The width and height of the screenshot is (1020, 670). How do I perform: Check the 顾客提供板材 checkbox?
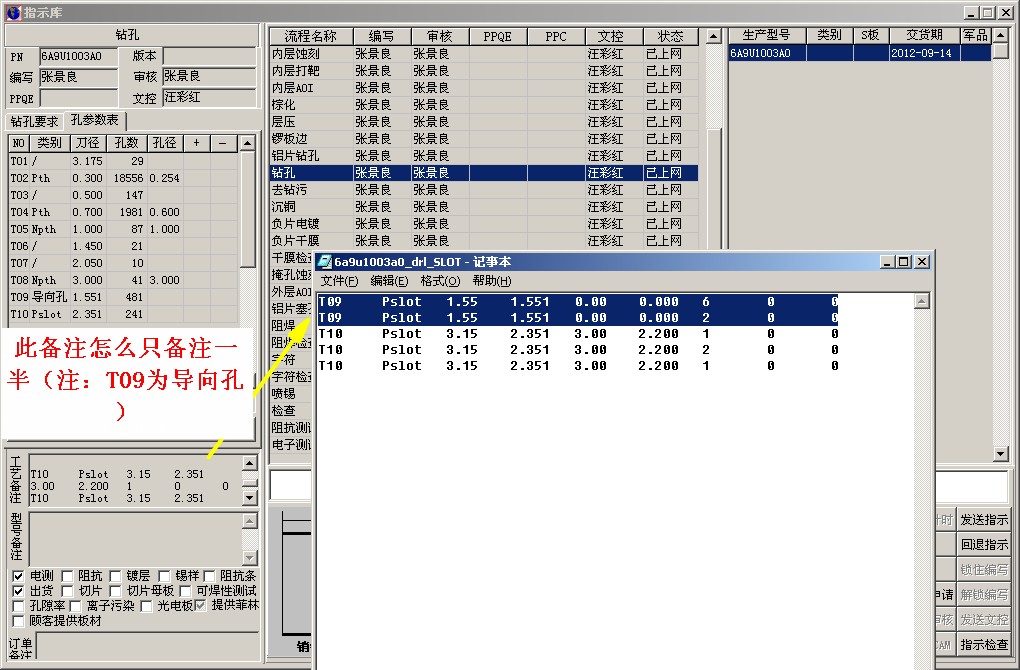[18, 621]
